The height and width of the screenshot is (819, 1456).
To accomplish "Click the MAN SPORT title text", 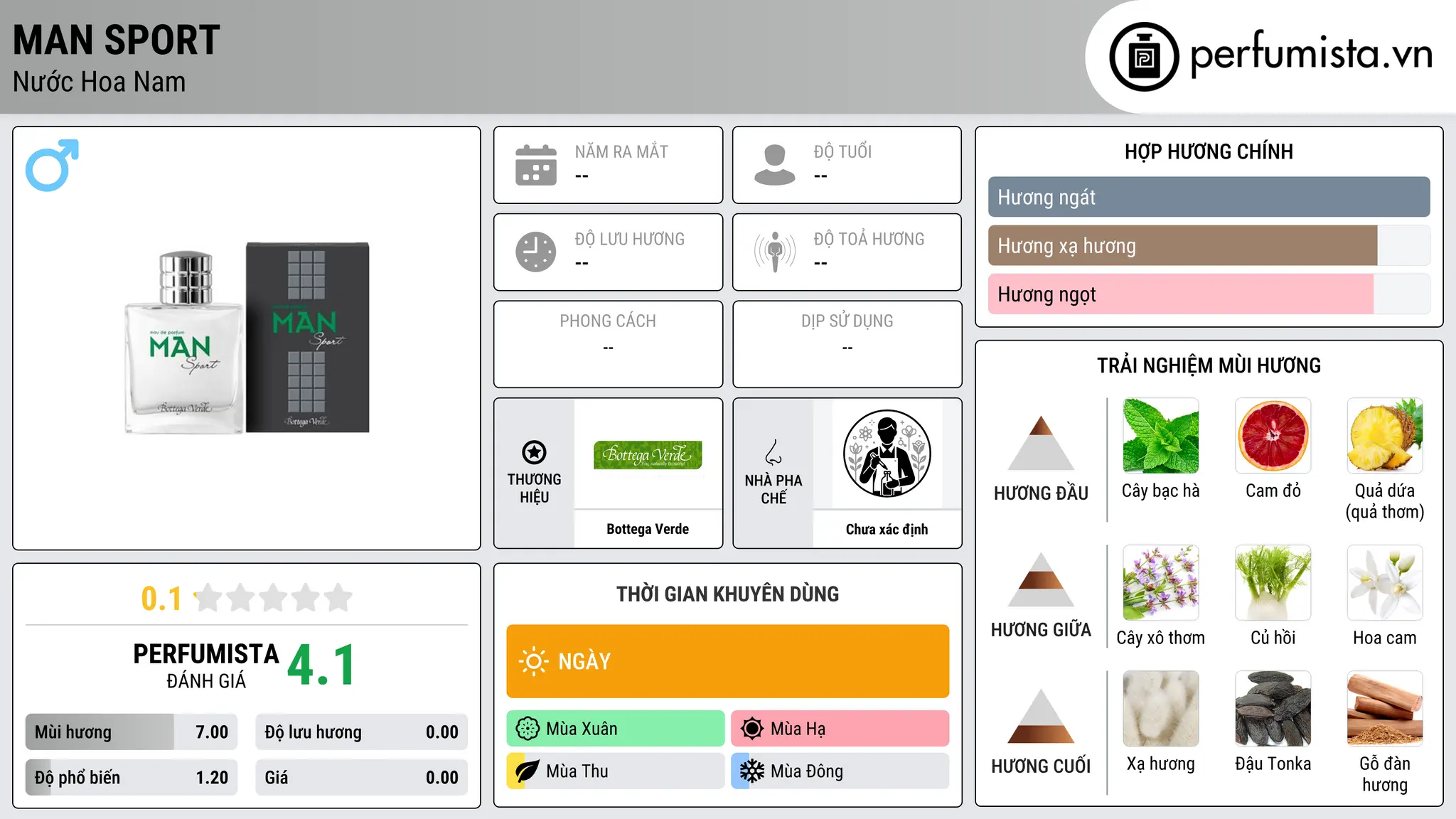I will (117, 40).
